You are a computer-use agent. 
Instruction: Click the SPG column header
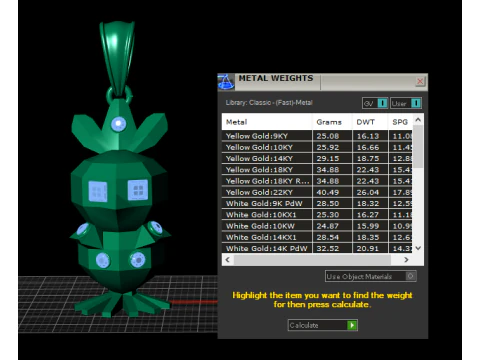click(x=400, y=122)
